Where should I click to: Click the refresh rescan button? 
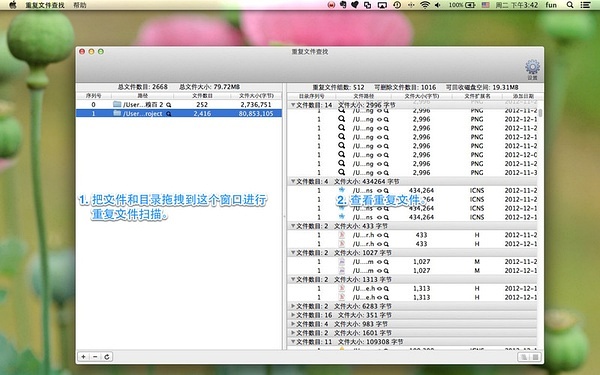(107, 357)
